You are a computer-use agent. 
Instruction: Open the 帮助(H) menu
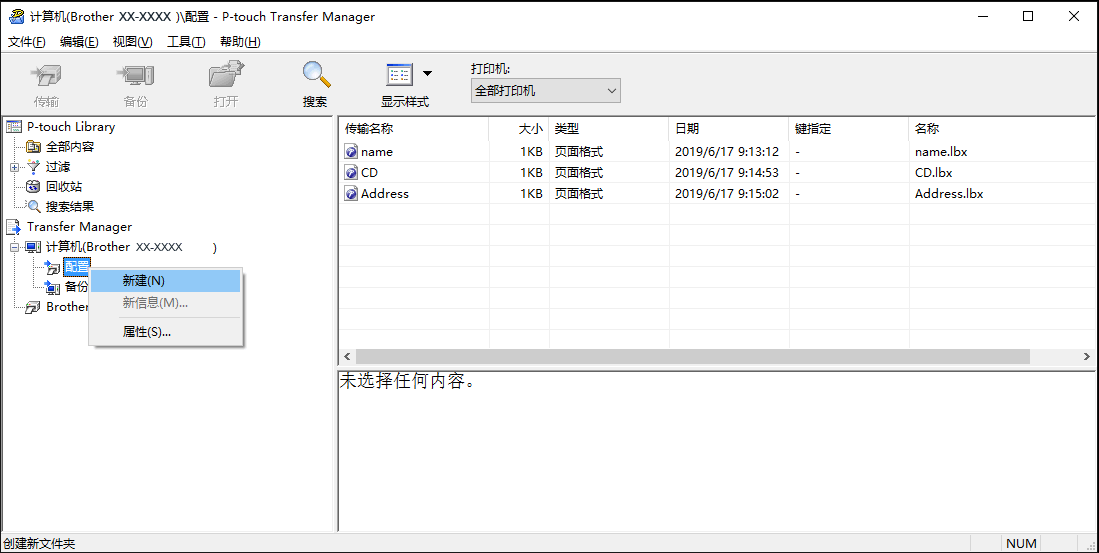coord(240,41)
